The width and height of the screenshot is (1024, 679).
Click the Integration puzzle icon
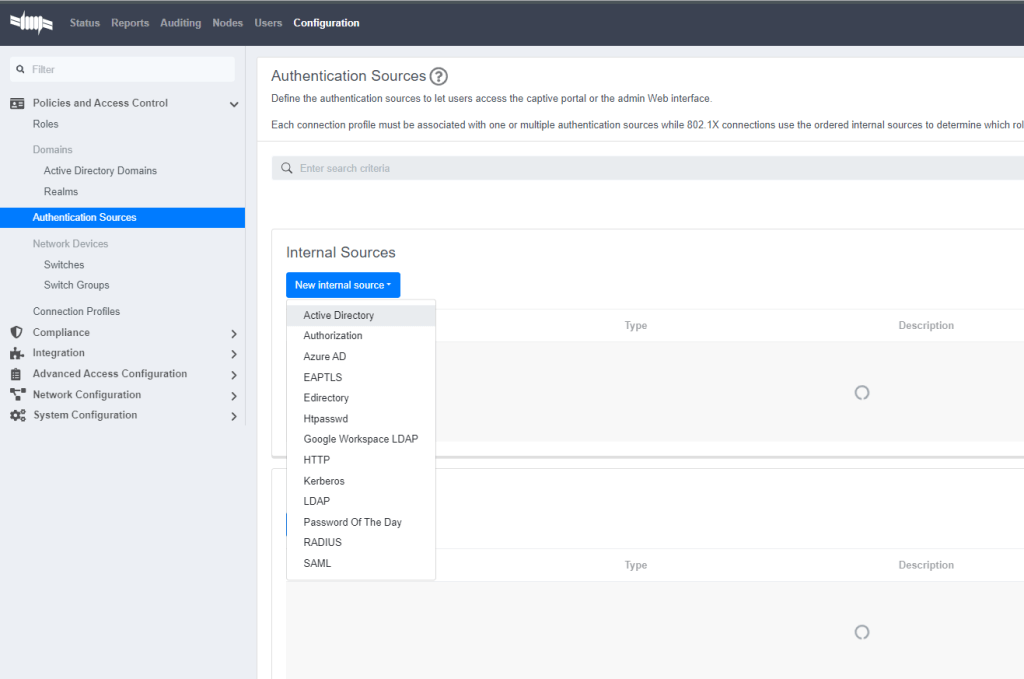pyautogui.click(x=16, y=353)
